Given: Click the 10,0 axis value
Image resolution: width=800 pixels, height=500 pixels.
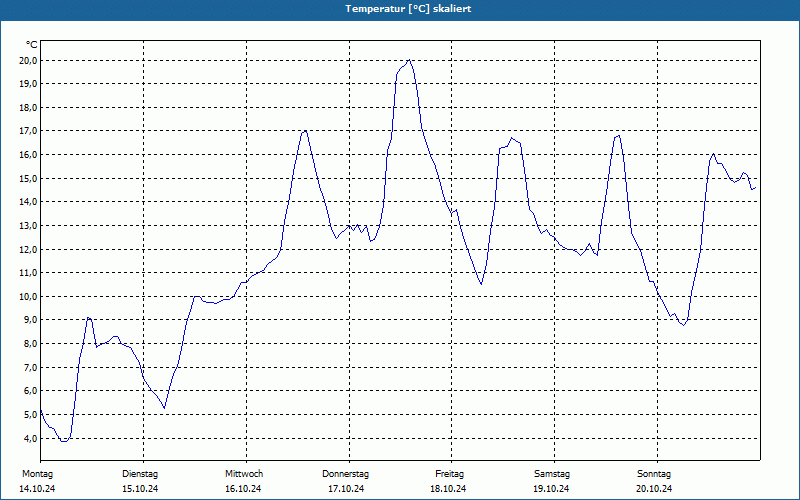Looking at the screenshot, I should click(x=28, y=296).
